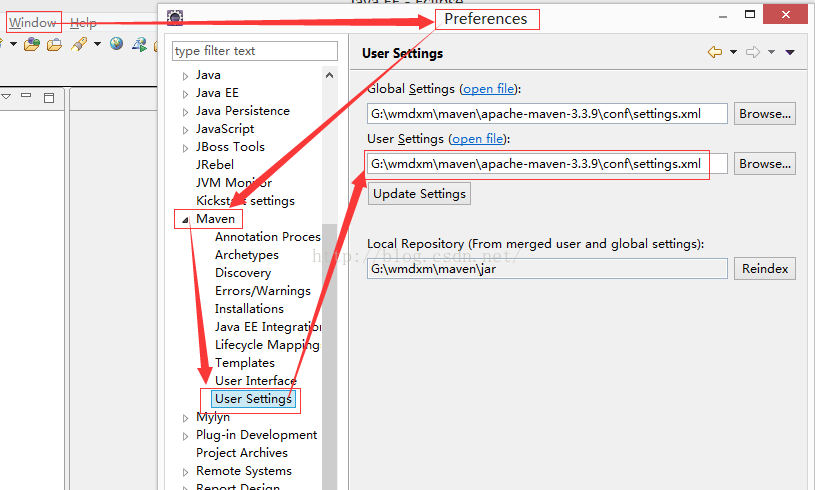This screenshot has height=490, width=815.
Task: Expand the JBoss Tools node
Action: click(186, 148)
